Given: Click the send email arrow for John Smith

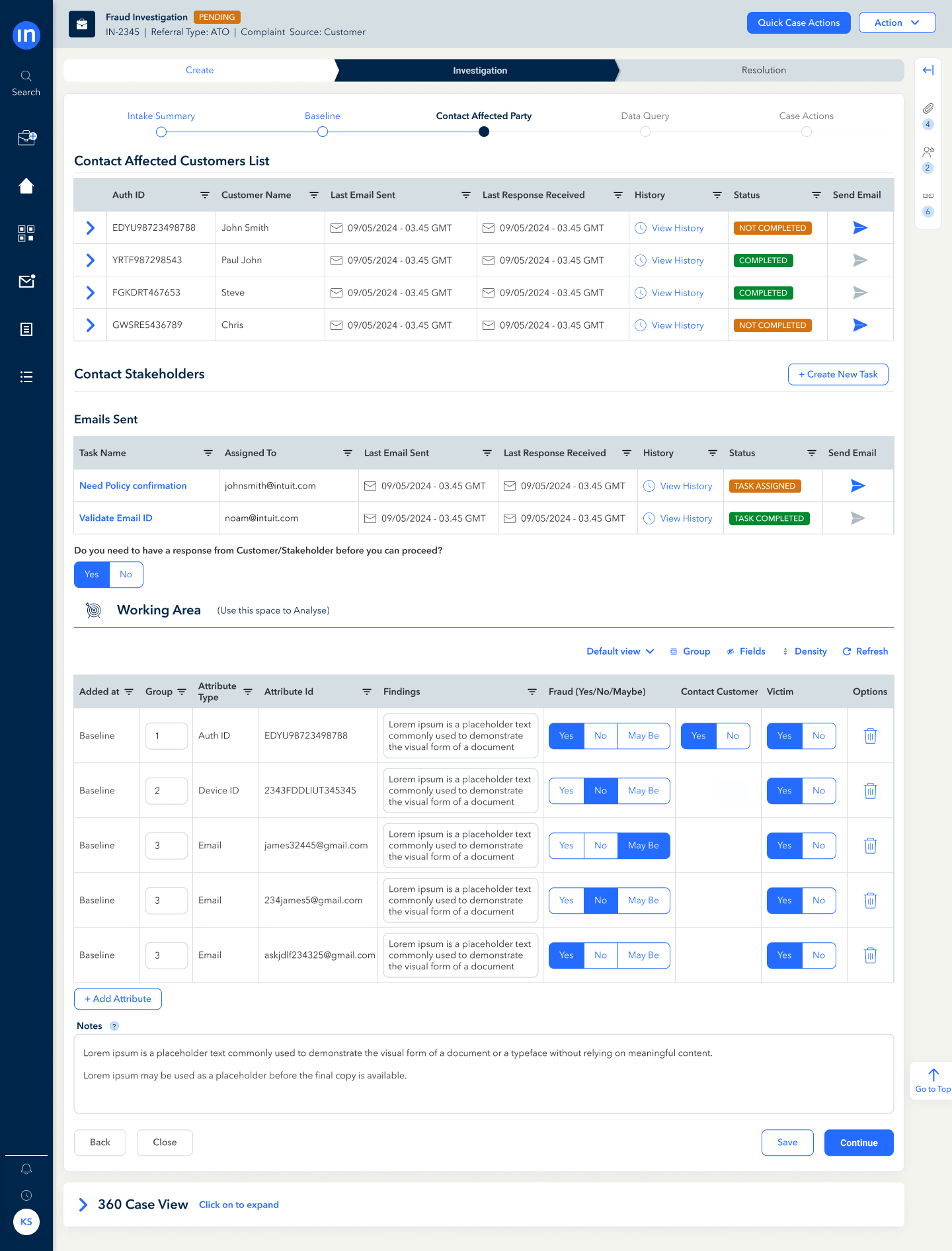Looking at the screenshot, I should coord(859,228).
